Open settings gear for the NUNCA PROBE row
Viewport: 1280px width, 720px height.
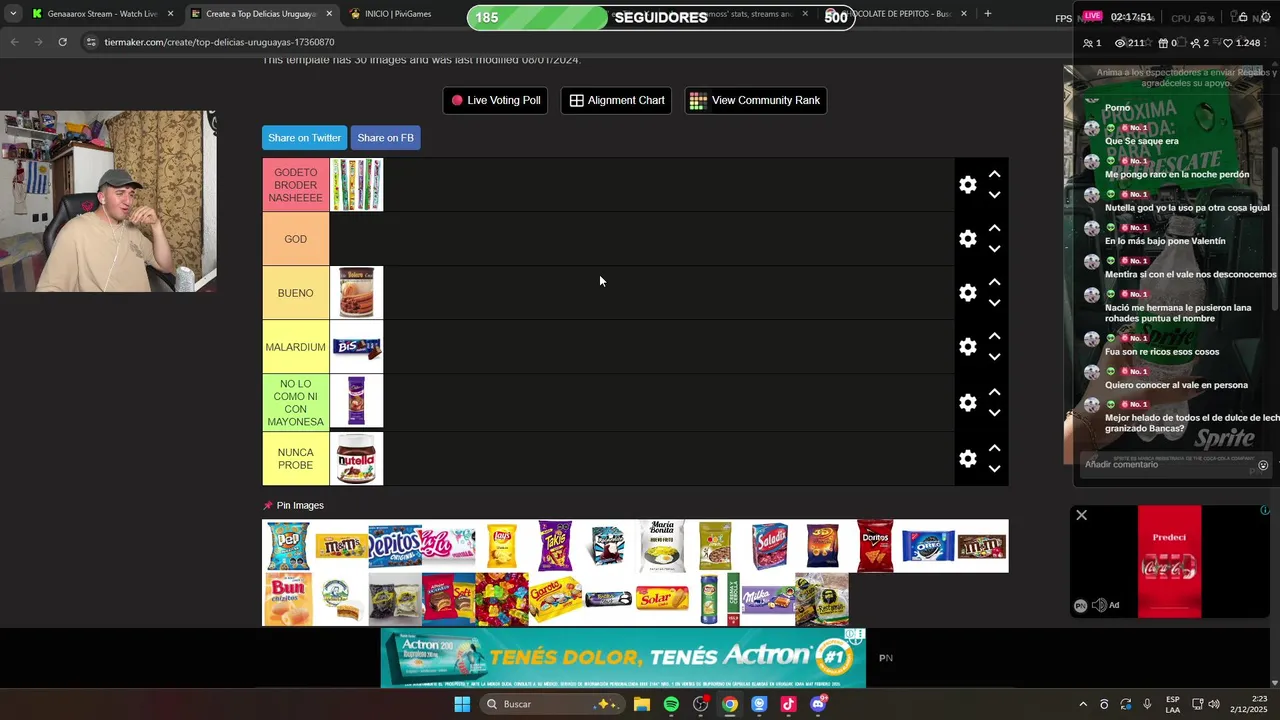pyautogui.click(x=967, y=458)
